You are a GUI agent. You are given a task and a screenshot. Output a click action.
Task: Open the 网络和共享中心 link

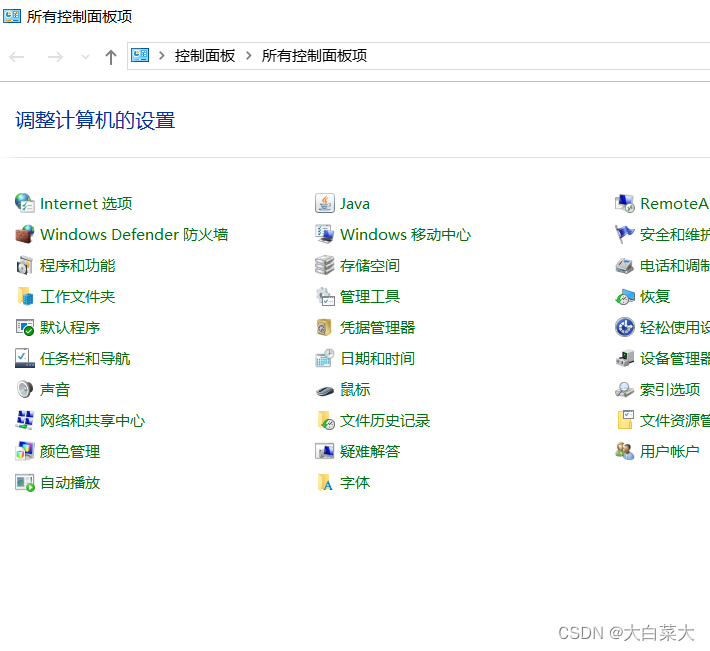click(x=92, y=421)
